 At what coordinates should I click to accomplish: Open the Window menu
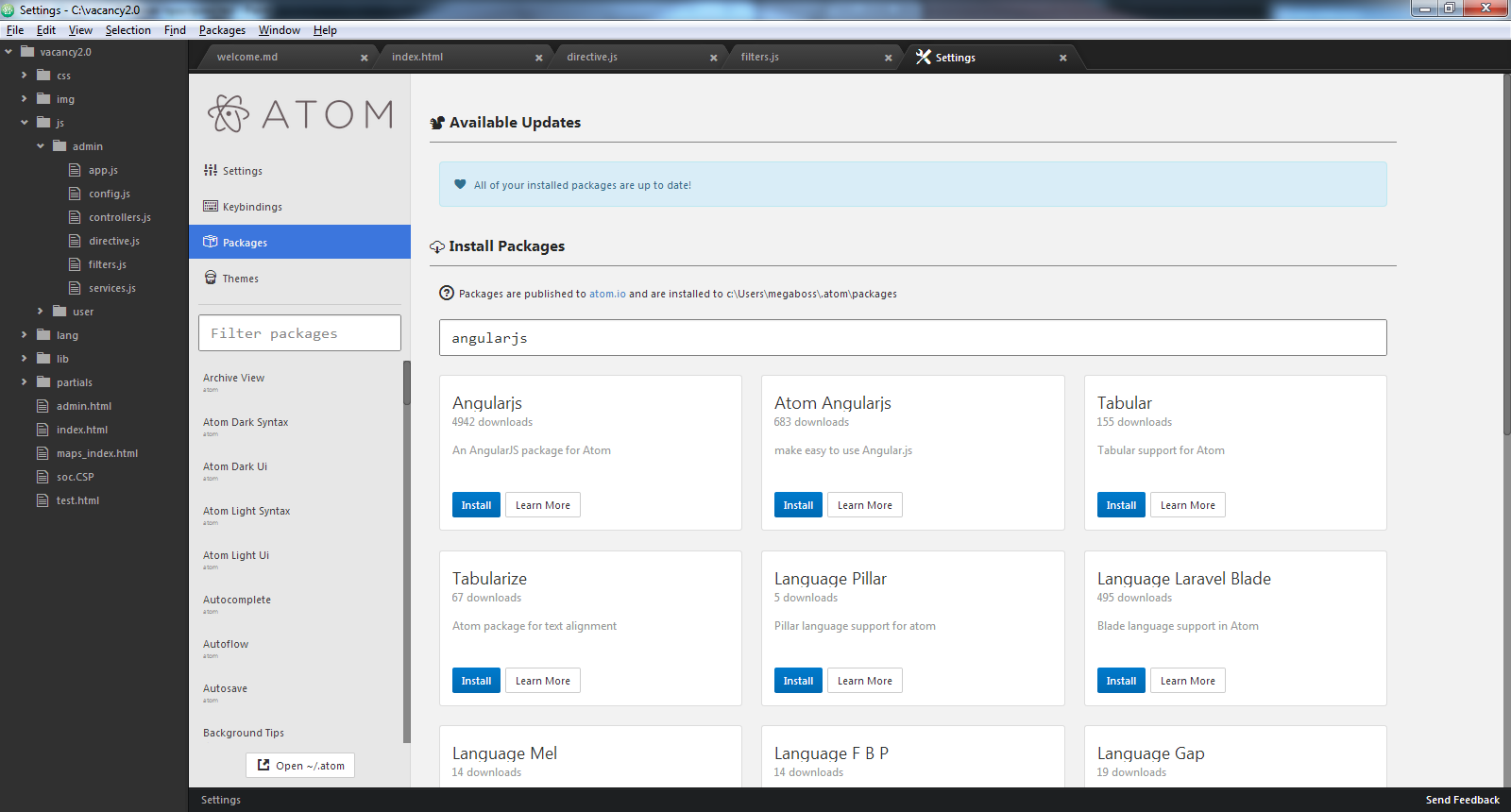pos(280,30)
